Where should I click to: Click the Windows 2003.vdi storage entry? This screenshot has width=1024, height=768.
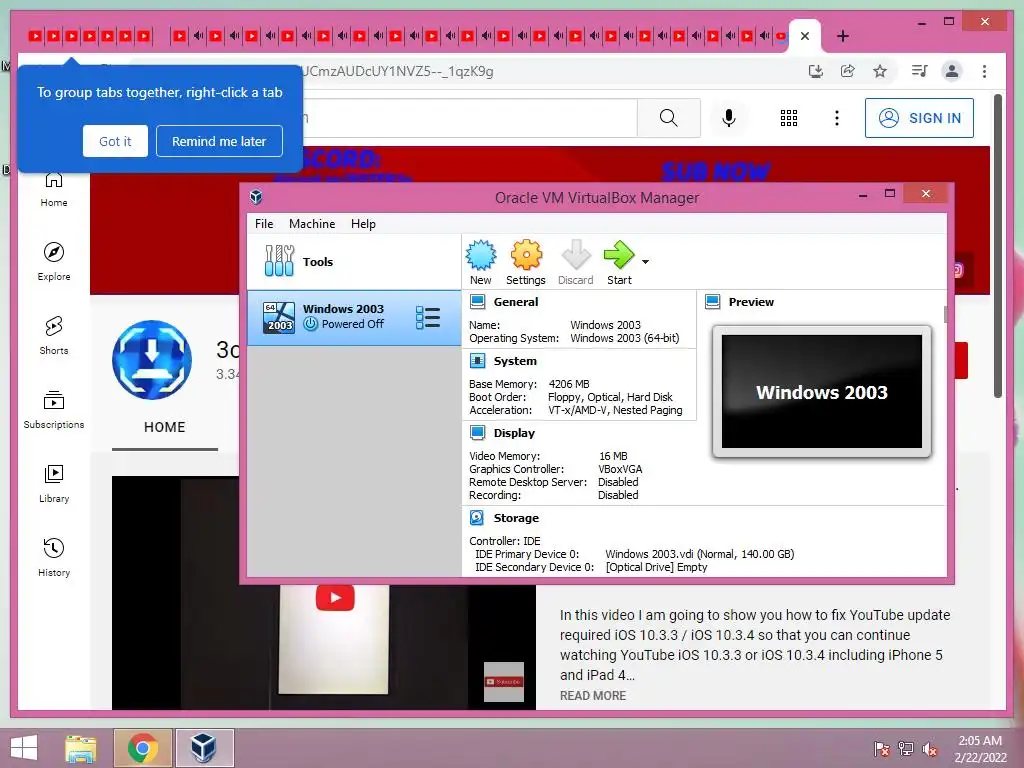(x=699, y=554)
